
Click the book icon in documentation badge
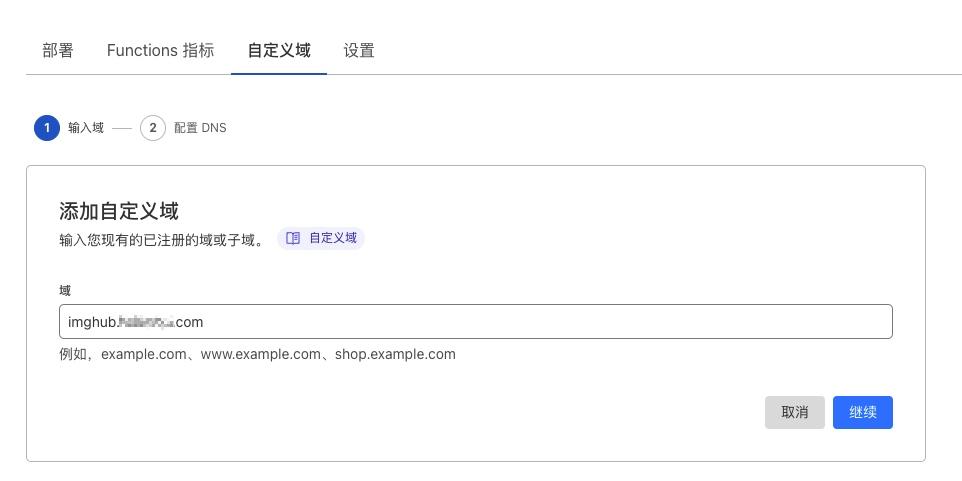pos(293,238)
